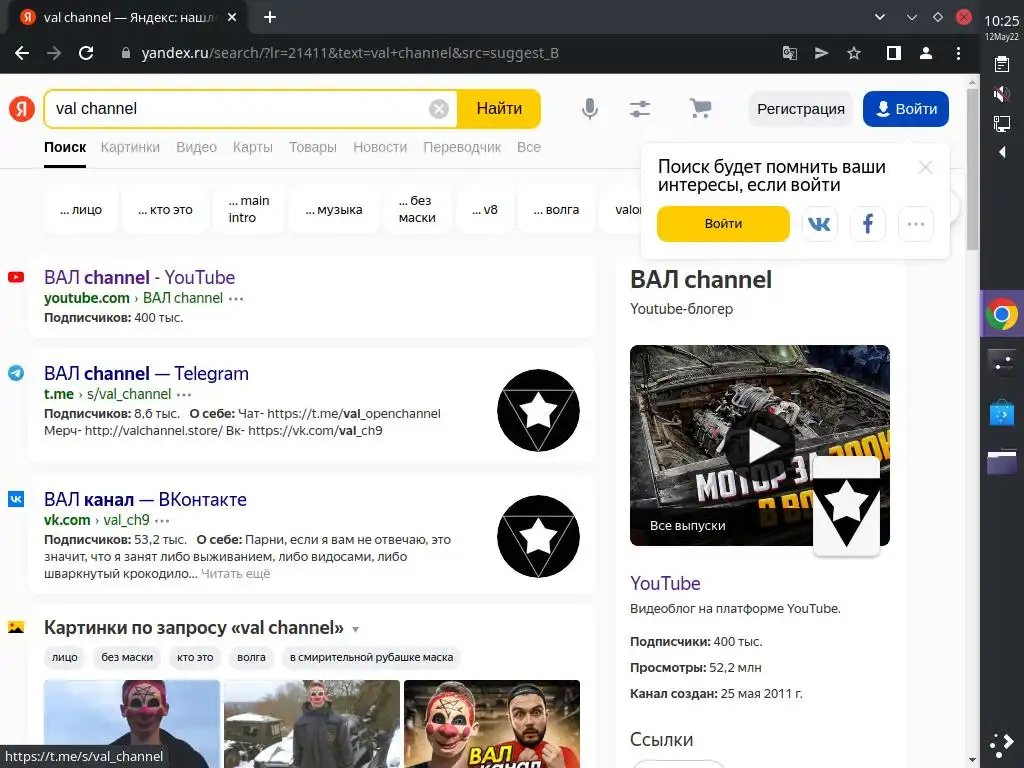Go back with browser back arrow
The image size is (1024, 768).
click(x=22, y=53)
